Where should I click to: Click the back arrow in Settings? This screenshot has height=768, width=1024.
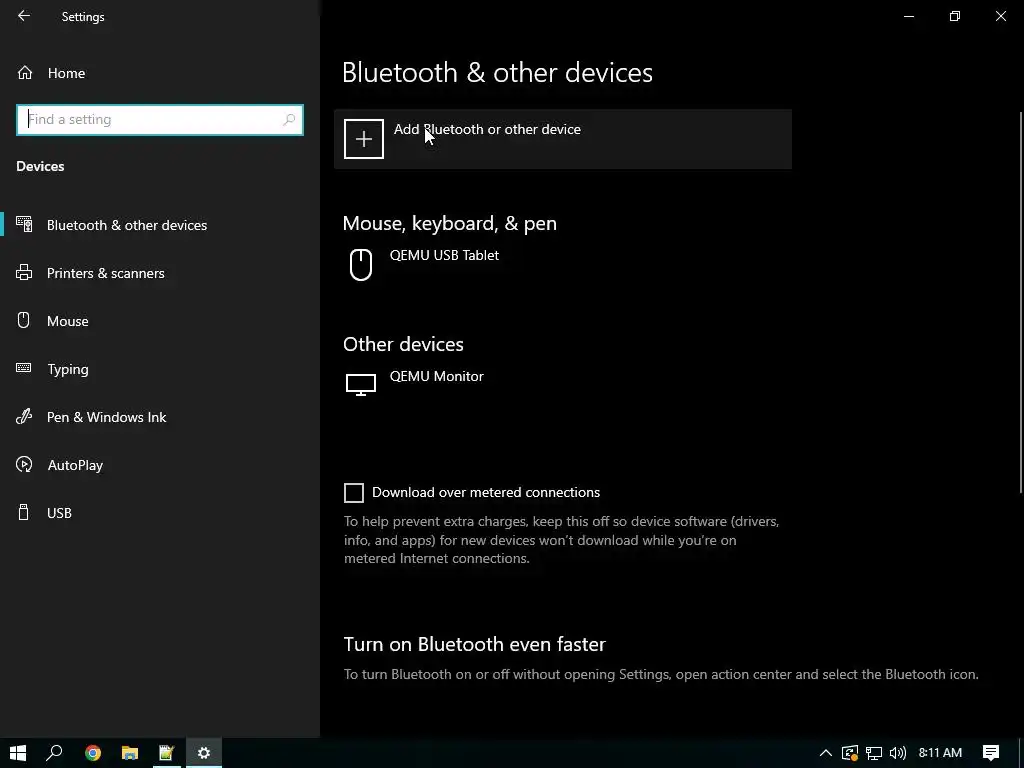(x=24, y=16)
